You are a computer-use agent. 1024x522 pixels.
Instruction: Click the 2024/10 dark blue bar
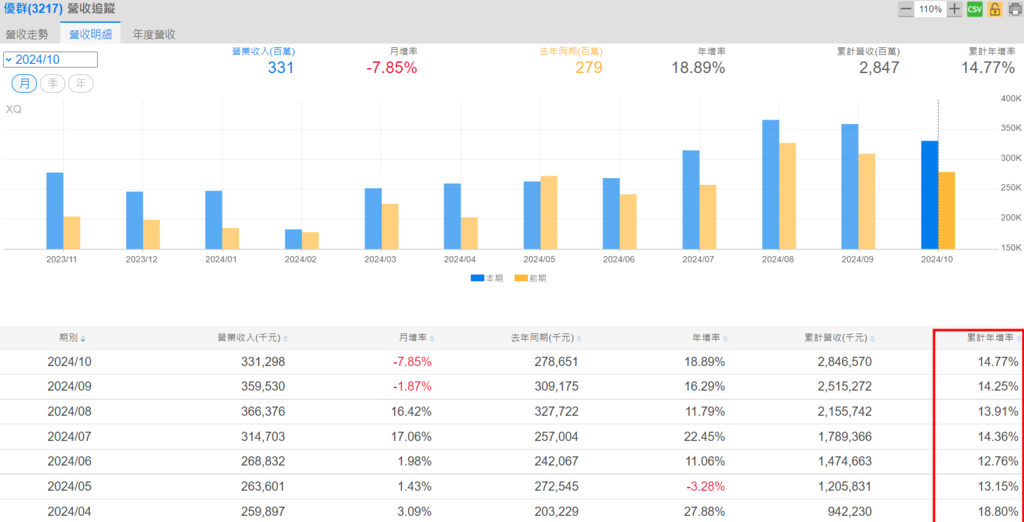929,195
